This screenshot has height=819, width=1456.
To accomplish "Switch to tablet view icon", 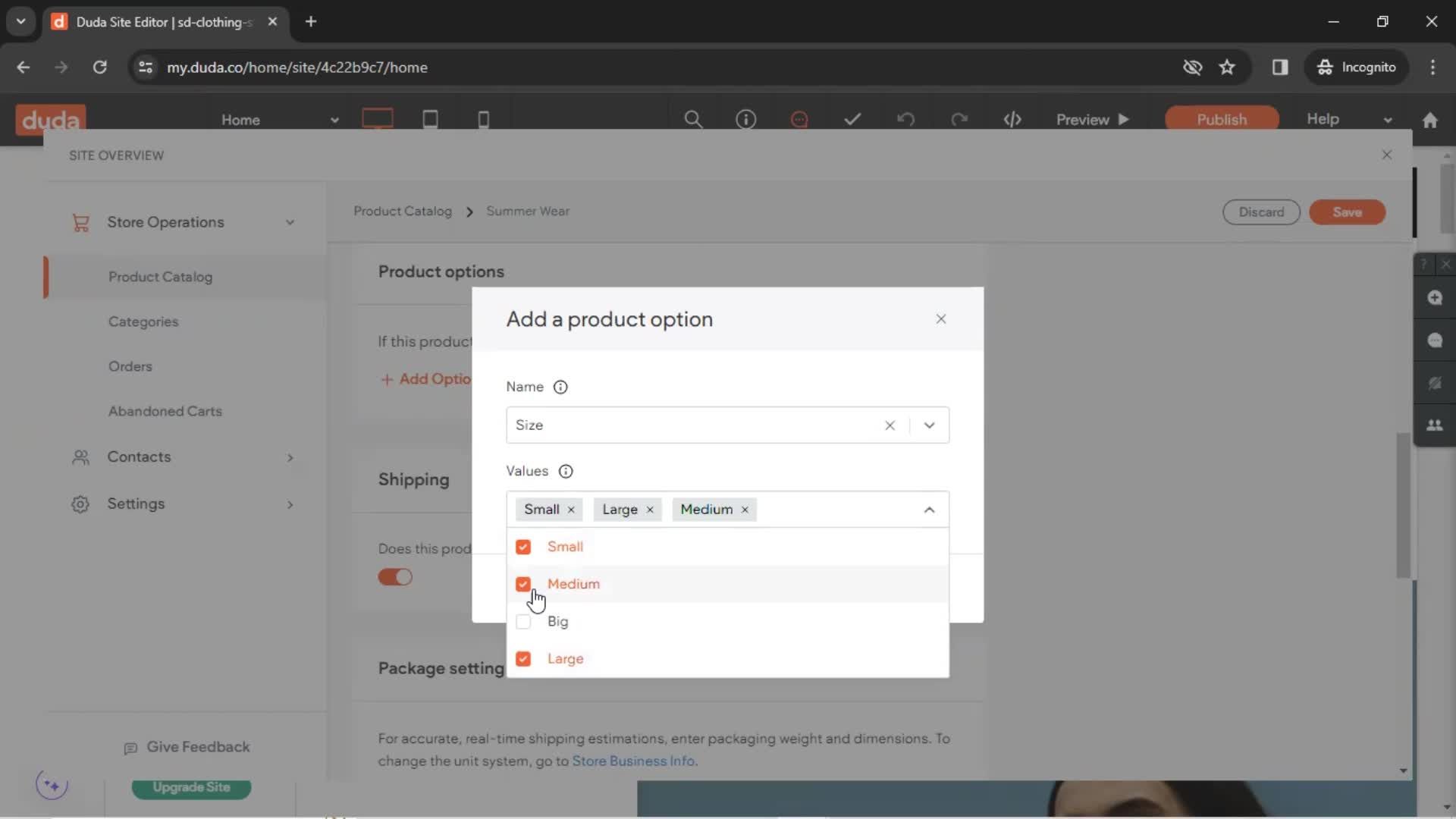I will 430,119.
